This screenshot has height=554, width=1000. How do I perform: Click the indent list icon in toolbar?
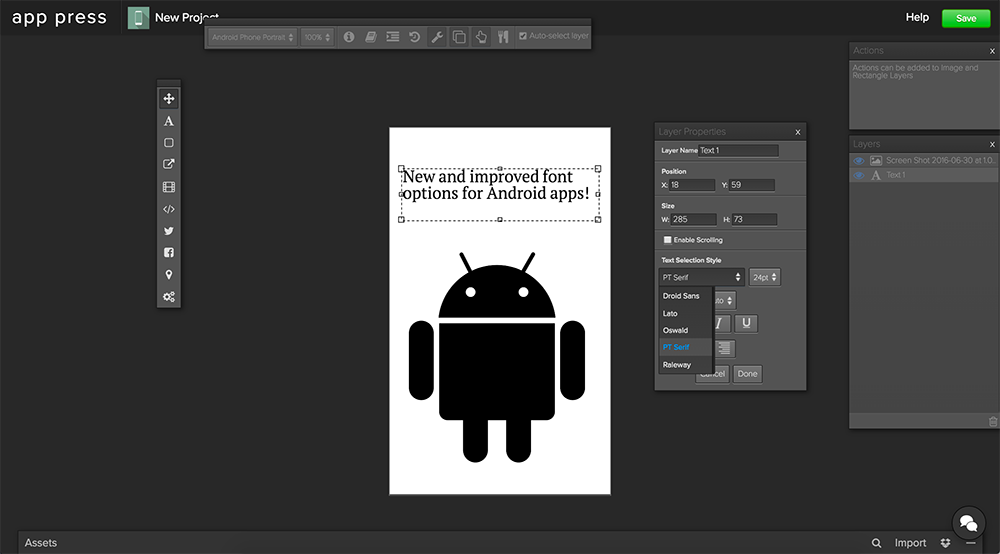click(393, 37)
